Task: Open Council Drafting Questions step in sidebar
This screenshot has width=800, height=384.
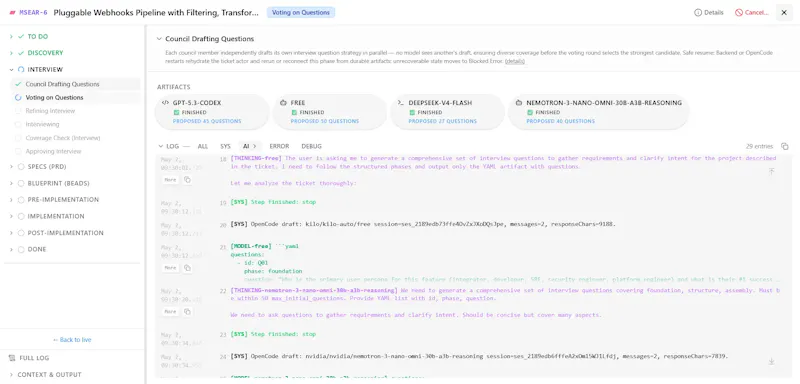Action: click(75, 84)
